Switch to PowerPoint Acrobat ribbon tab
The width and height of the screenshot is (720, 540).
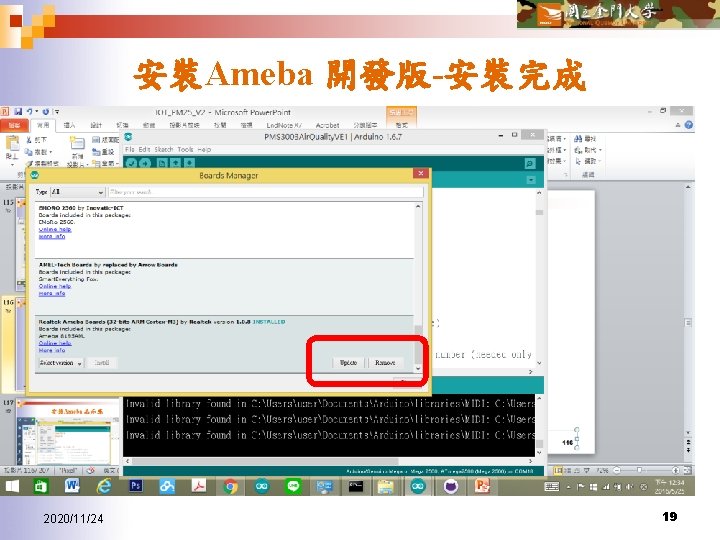[327, 125]
